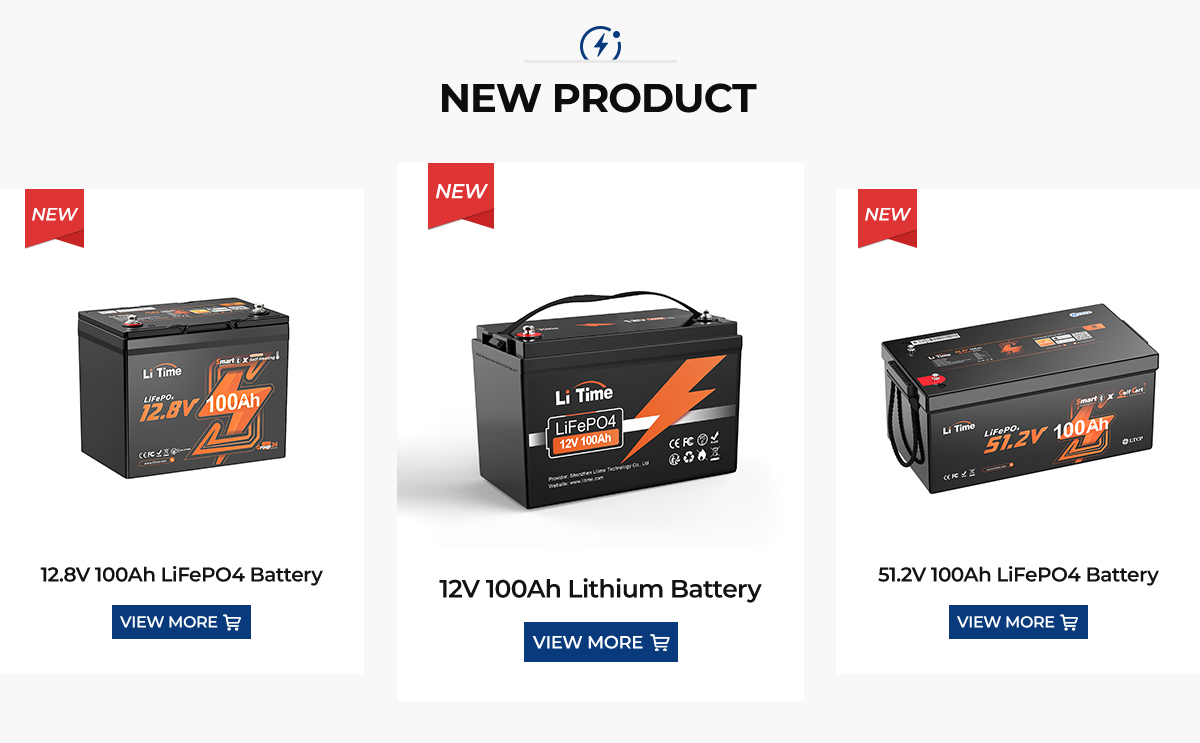Viewport: 1200px width, 743px height.
Task: Open the 12.8V 100Ah LiFePO4 Battery title
Action: click(181, 575)
